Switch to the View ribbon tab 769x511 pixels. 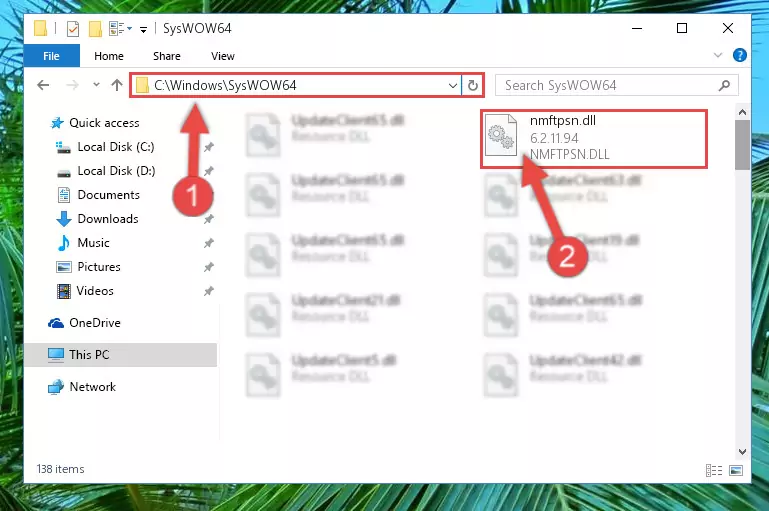[223, 56]
